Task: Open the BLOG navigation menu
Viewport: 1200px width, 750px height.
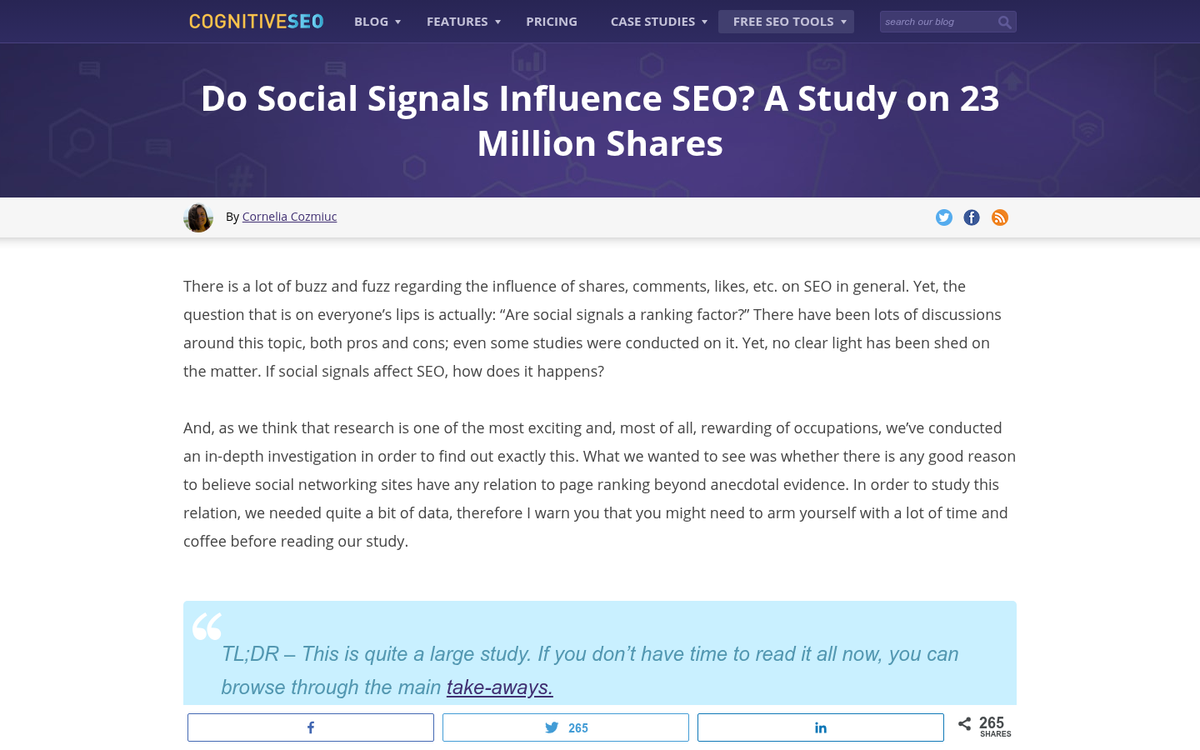Action: [x=377, y=21]
